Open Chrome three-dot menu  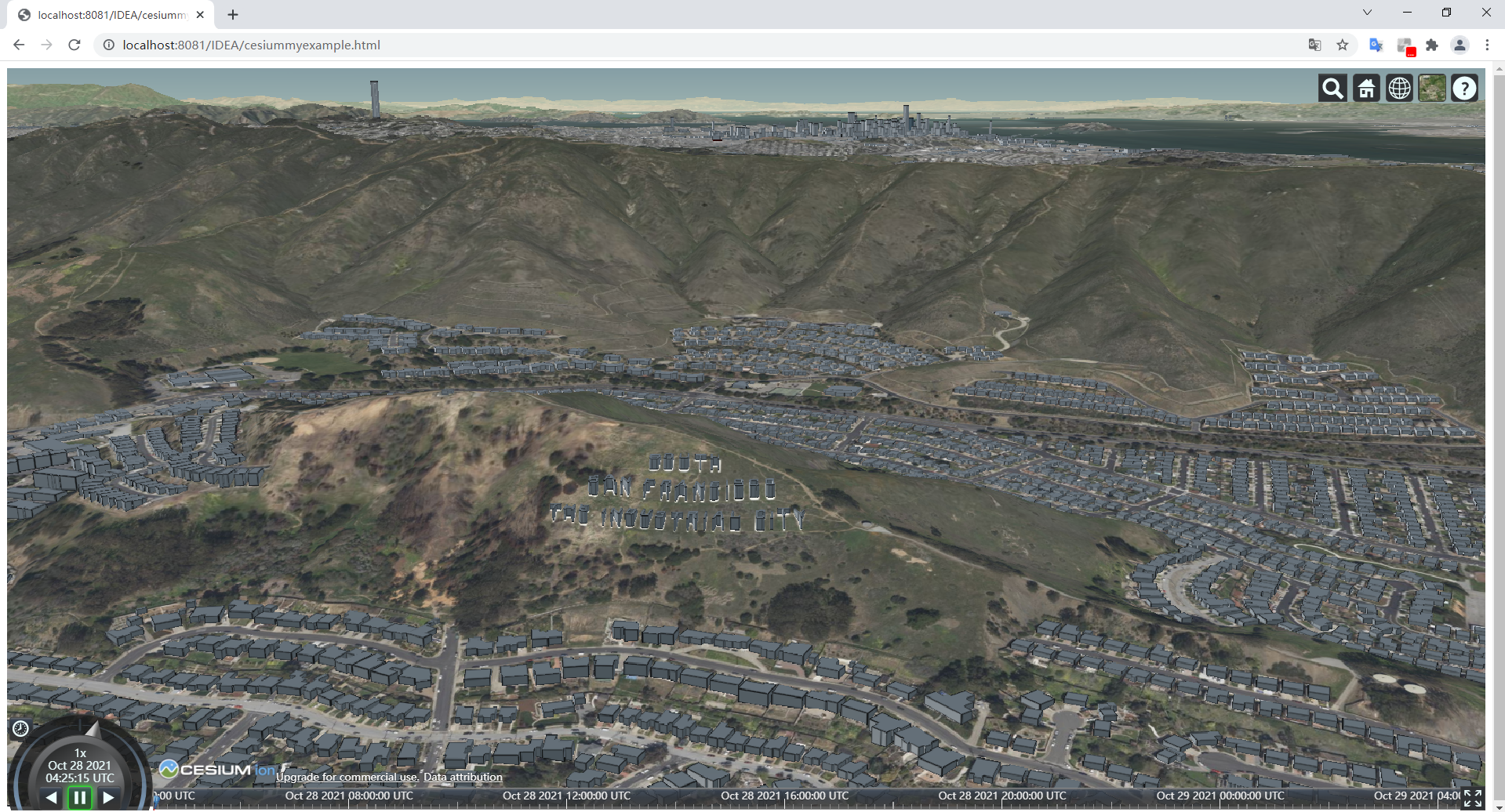(1487, 45)
